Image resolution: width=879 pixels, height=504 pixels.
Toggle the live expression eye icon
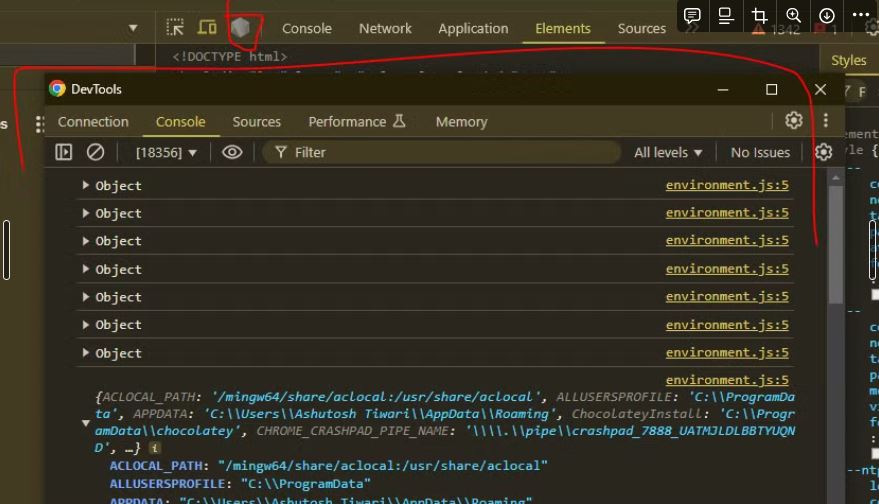pyautogui.click(x=232, y=152)
